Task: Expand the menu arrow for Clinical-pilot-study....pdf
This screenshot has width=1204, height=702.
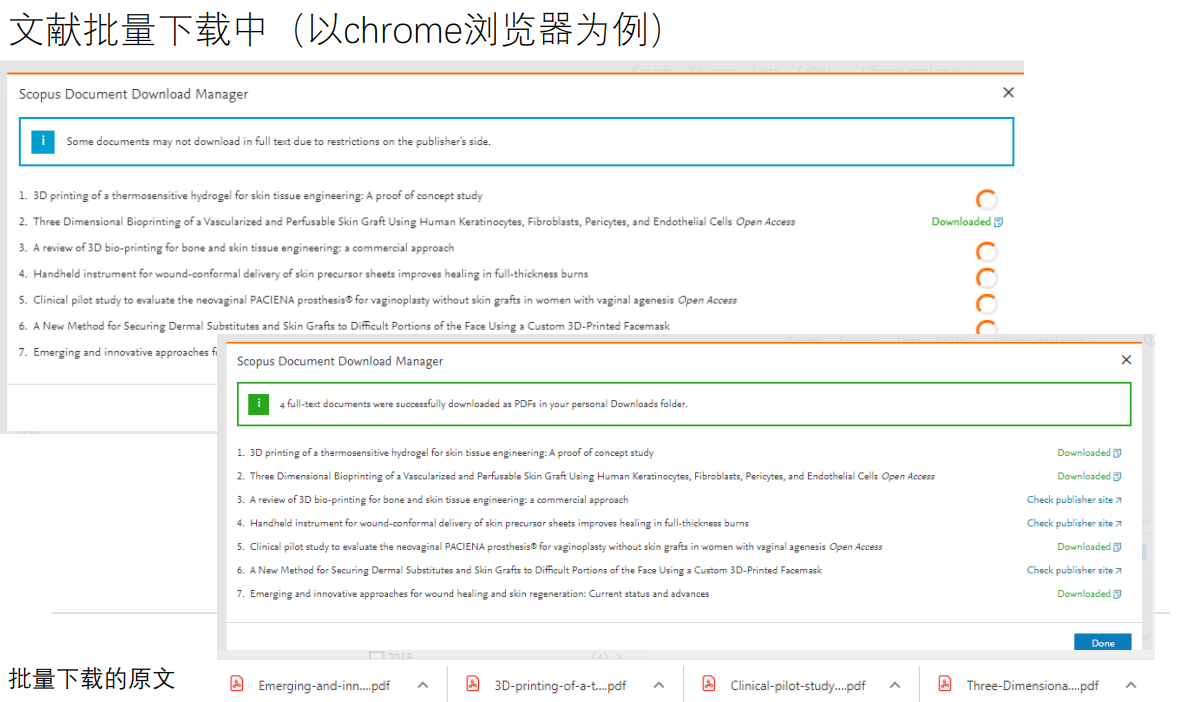Action: [895, 685]
